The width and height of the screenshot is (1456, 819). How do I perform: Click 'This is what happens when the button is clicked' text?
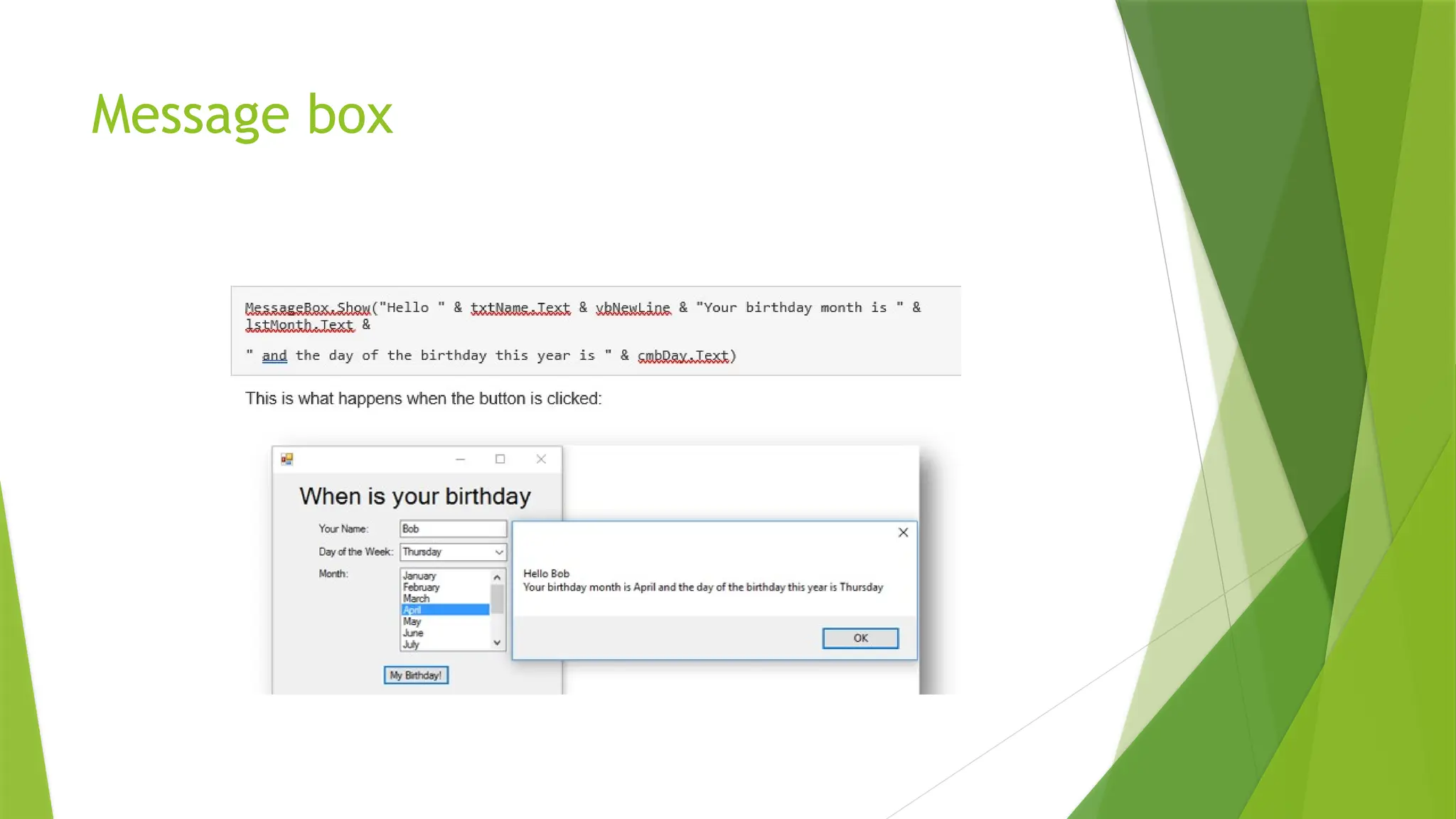coord(423,399)
